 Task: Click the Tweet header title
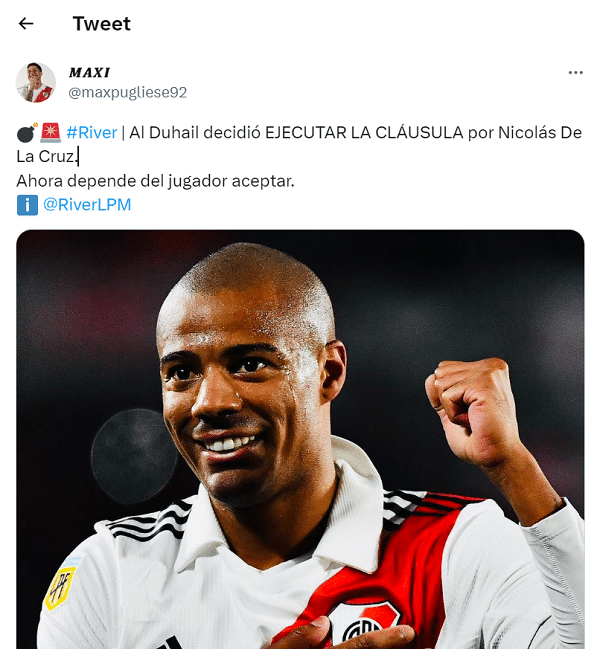point(101,24)
